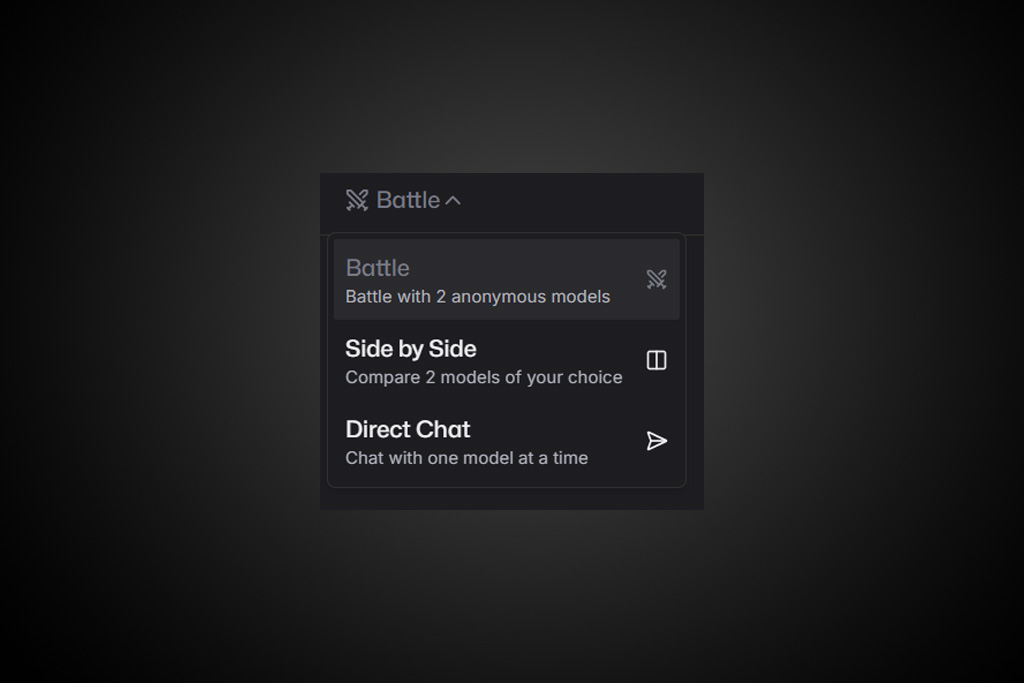Click the dark strip beneath the dropdown list
The width and height of the screenshot is (1024, 683).
click(x=512, y=499)
